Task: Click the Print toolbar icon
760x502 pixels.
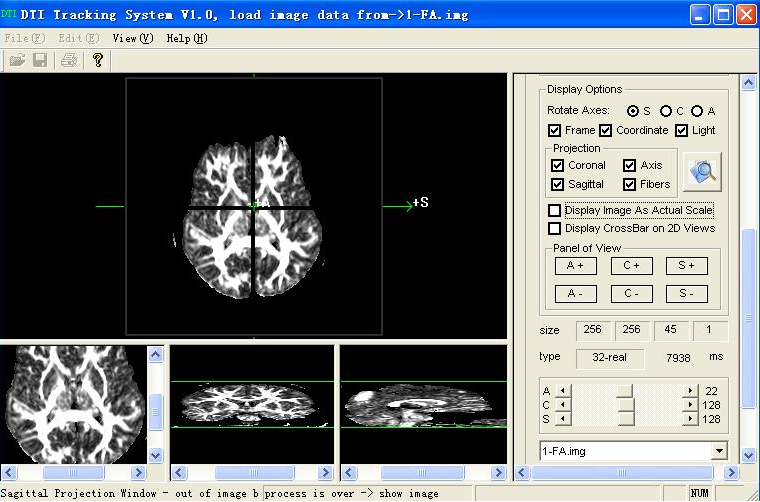Action: click(68, 60)
